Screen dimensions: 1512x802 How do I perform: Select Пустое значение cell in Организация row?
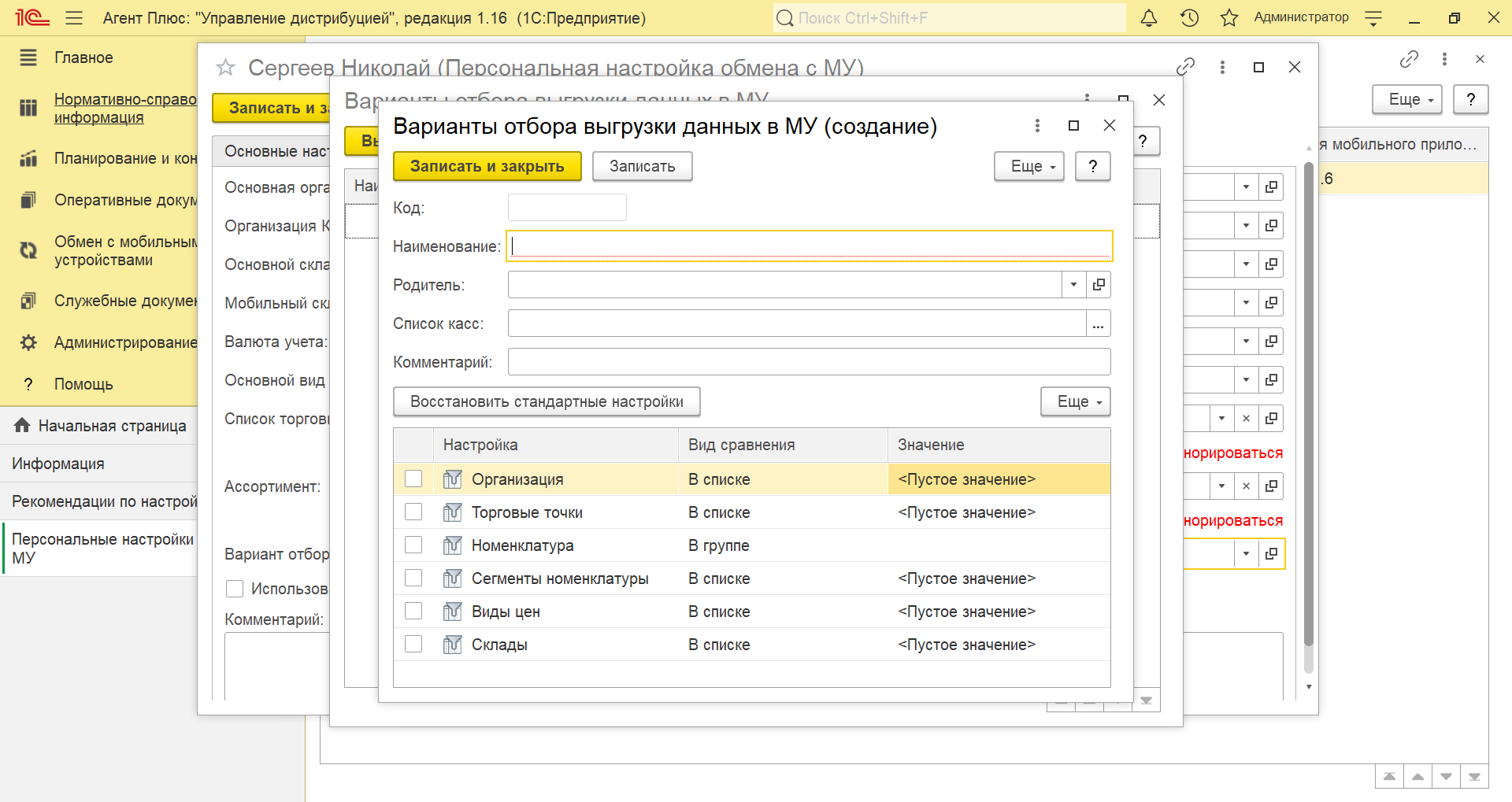(999, 479)
